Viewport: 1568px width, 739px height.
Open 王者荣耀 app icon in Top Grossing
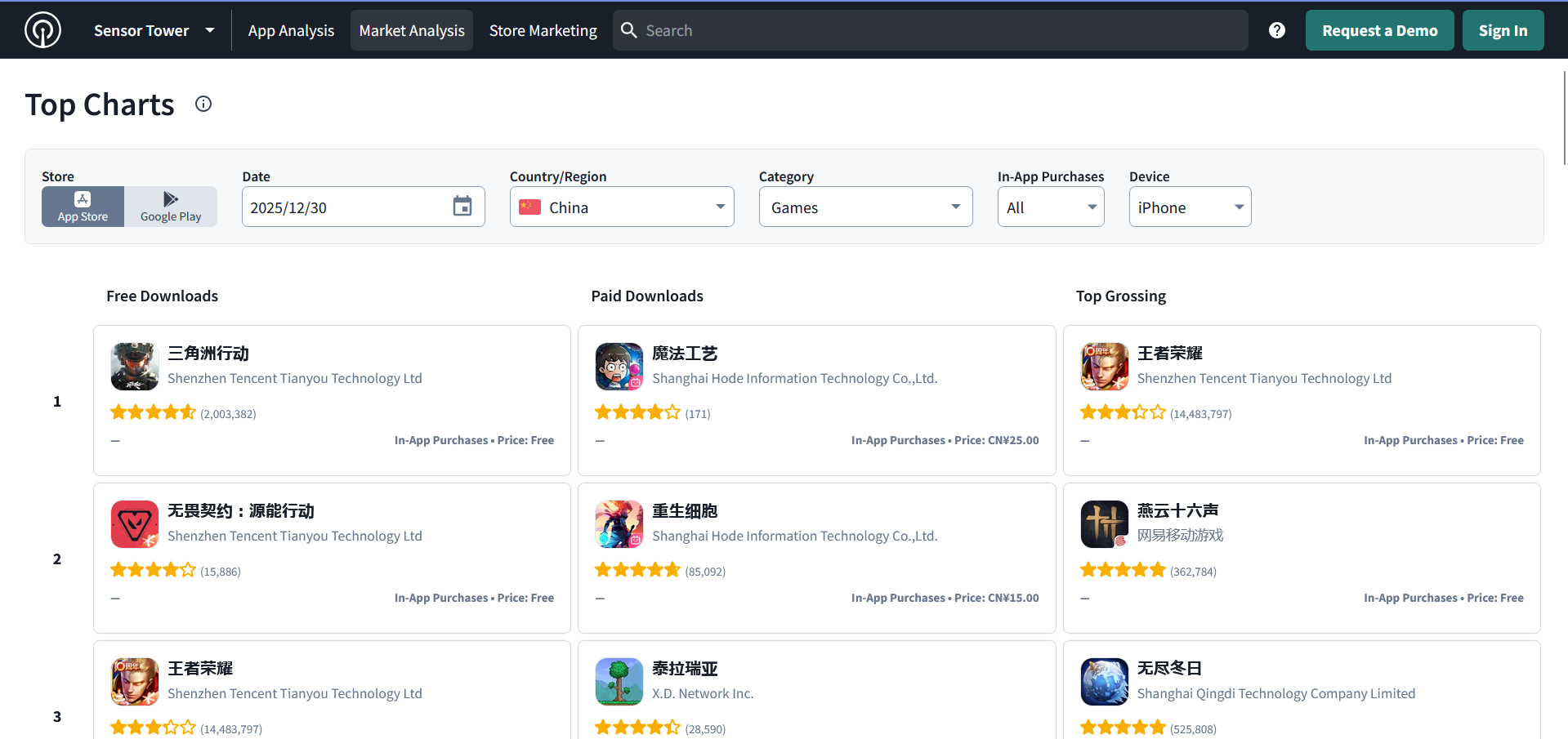pos(1105,367)
